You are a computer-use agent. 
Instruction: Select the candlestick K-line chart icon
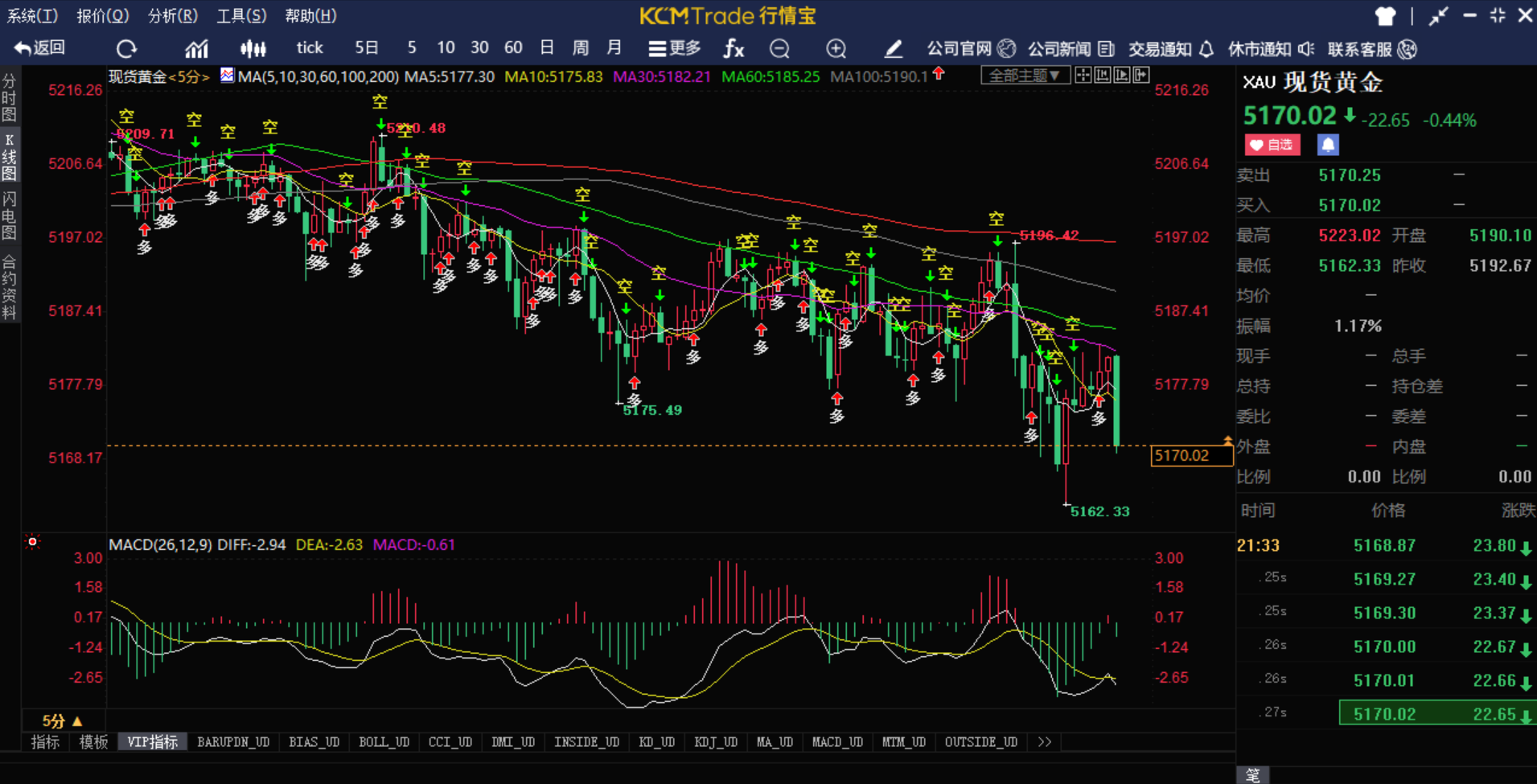click(x=253, y=49)
